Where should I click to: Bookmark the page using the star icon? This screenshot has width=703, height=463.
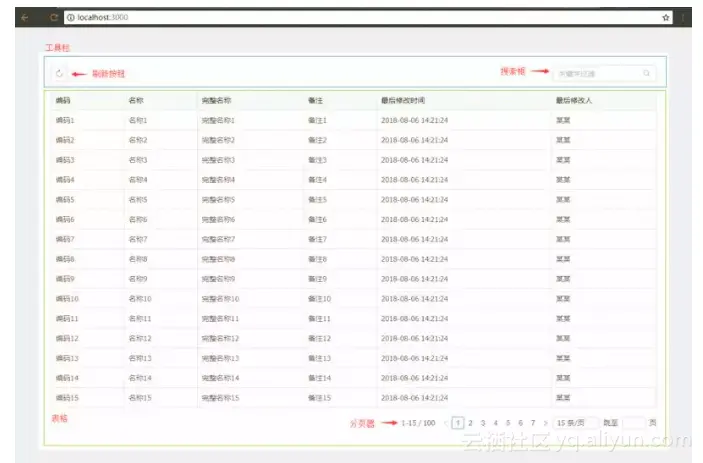[x=666, y=17]
